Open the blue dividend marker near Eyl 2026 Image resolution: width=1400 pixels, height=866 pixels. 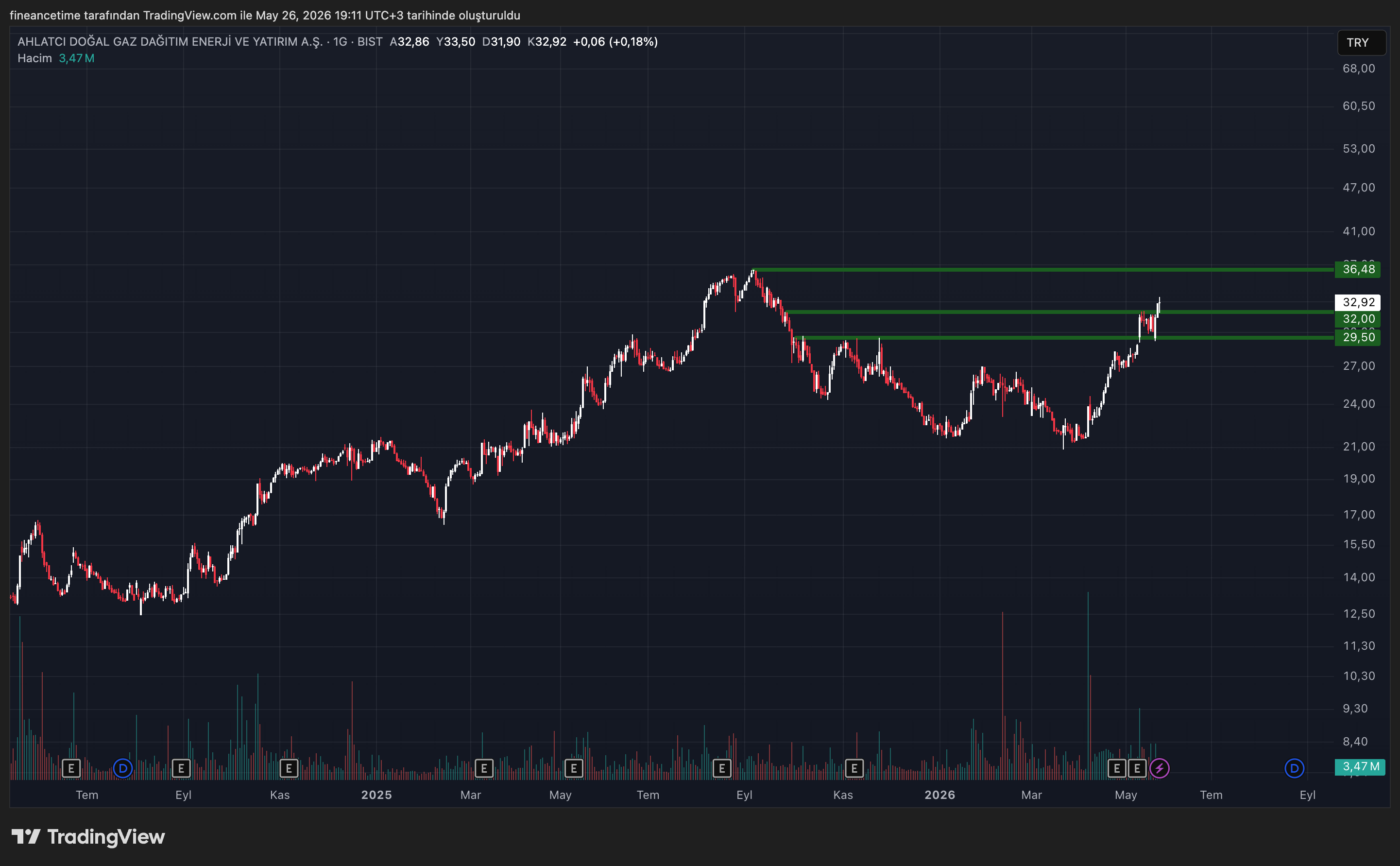pyautogui.click(x=1294, y=768)
